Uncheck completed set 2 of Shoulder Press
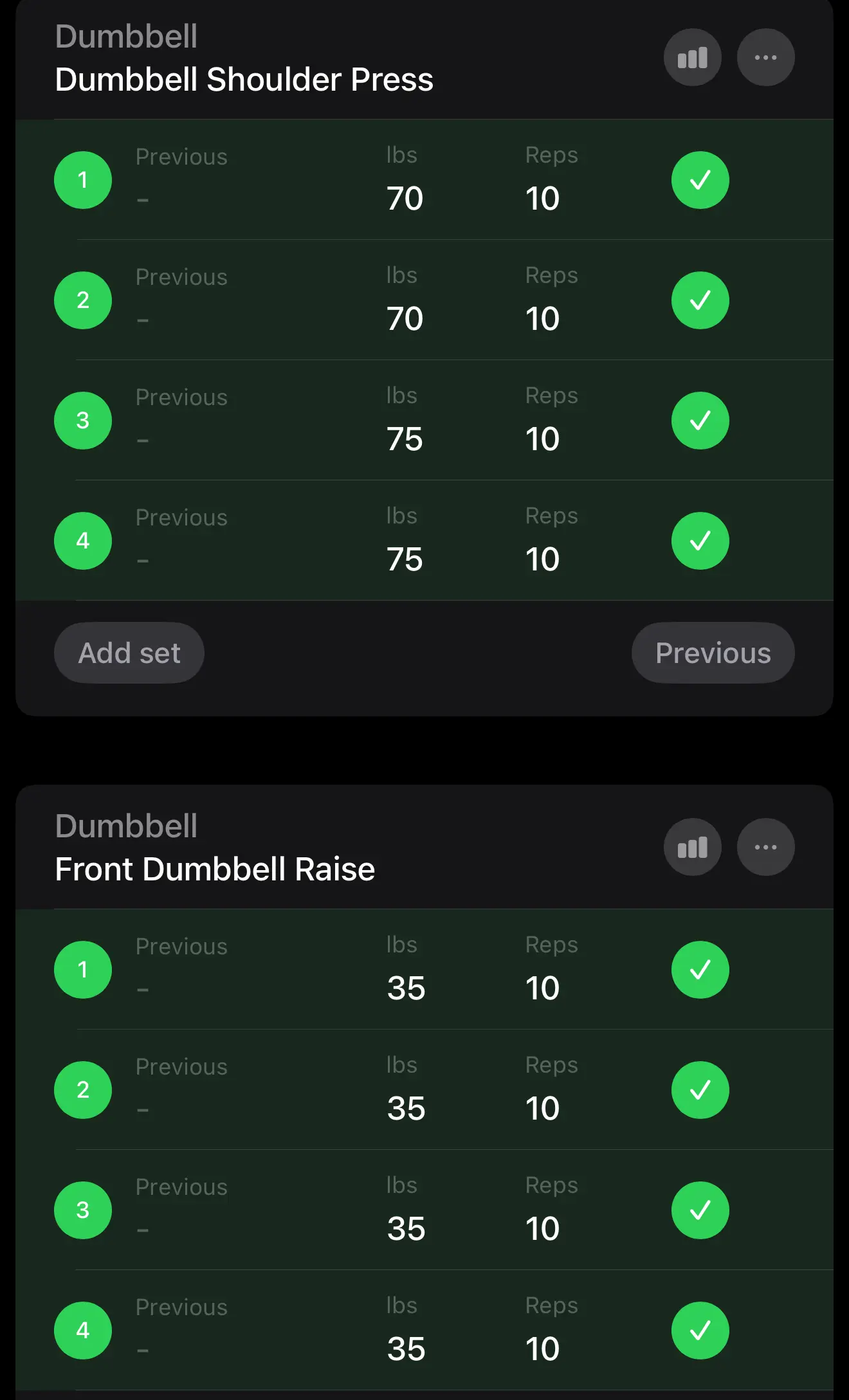The height and width of the screenshot is (1400, 849). (700, 300)
